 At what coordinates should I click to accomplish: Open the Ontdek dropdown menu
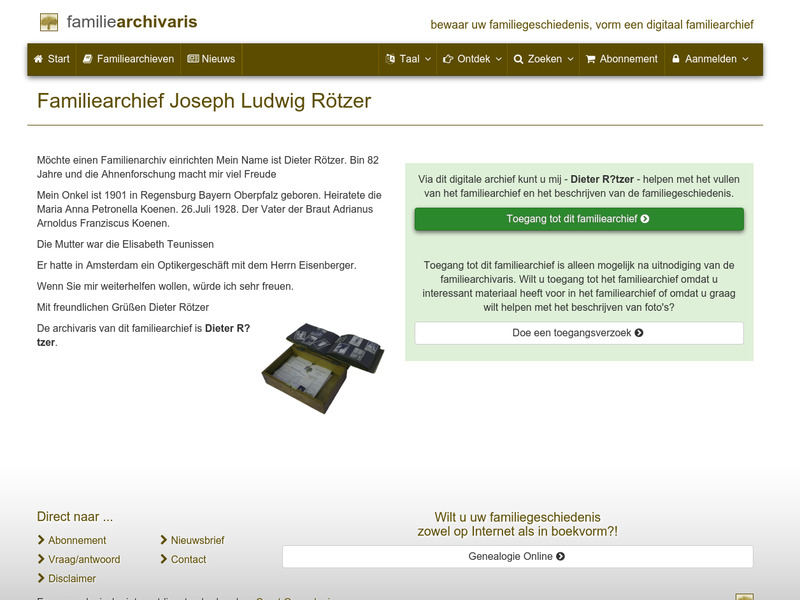click(470, 59)
